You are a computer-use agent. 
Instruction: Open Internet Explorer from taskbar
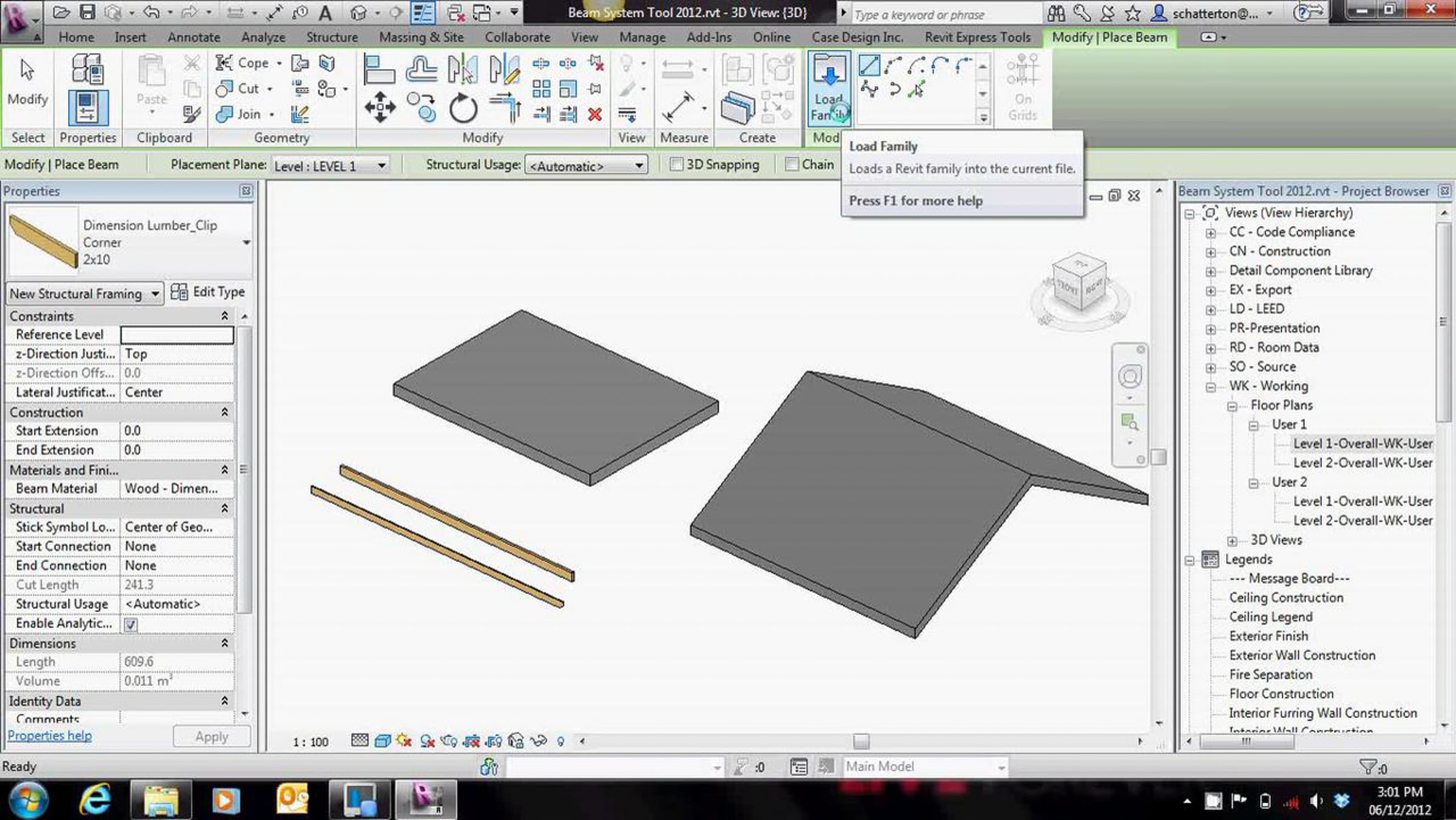click(95, 799)
